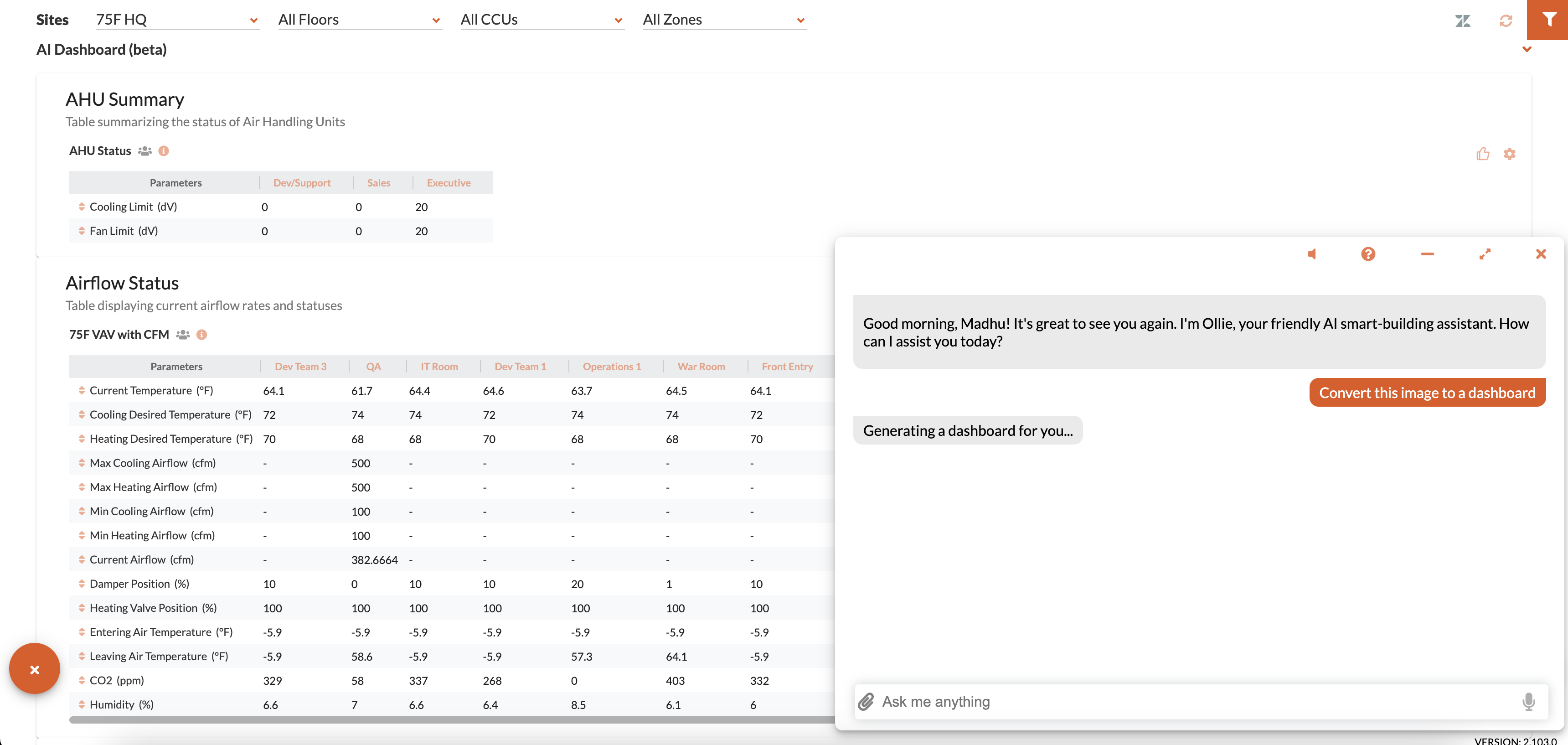This screenshot has height=745, width=1568.
Task: Click the VERSION: 2.103.0 label
Action: pos(1515,741)
